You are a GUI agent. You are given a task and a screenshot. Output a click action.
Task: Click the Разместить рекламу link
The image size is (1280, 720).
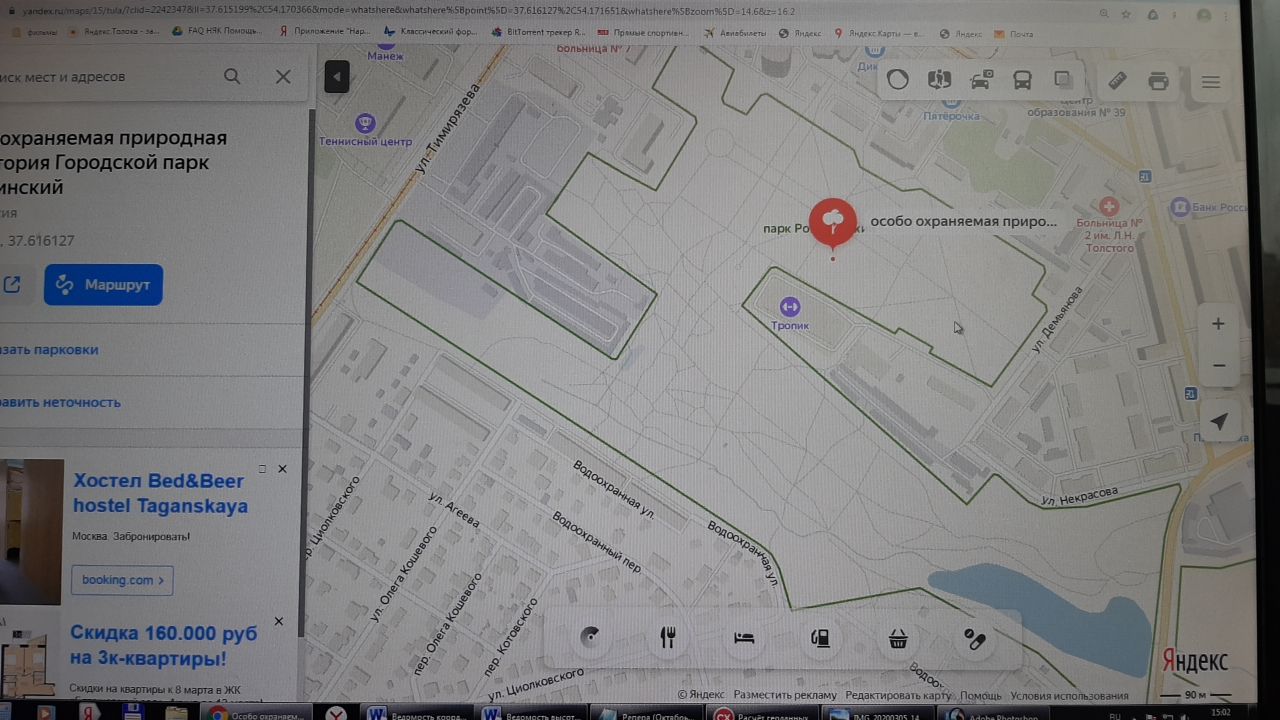(x=785, y=695)
